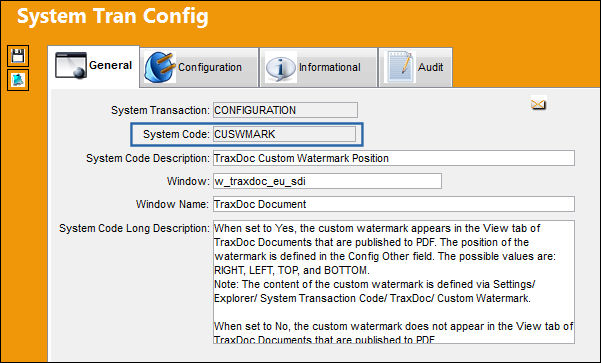Open the Audit tab

(x=415, y=67)
